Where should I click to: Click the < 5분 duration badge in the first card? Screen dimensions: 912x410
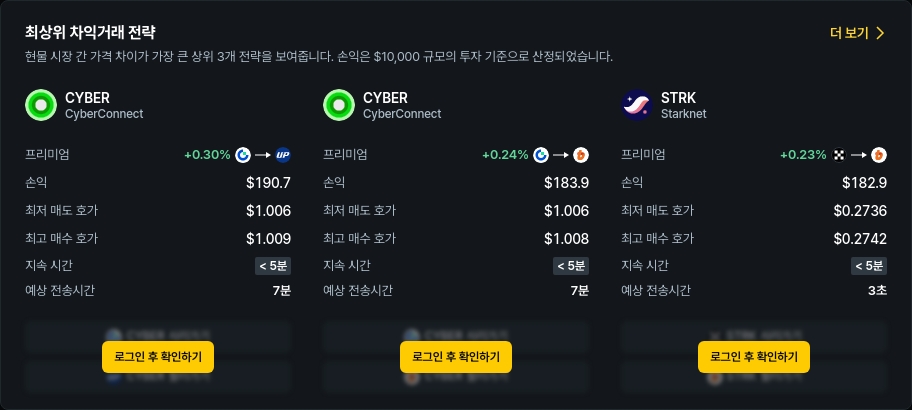(x=273, y=266)
